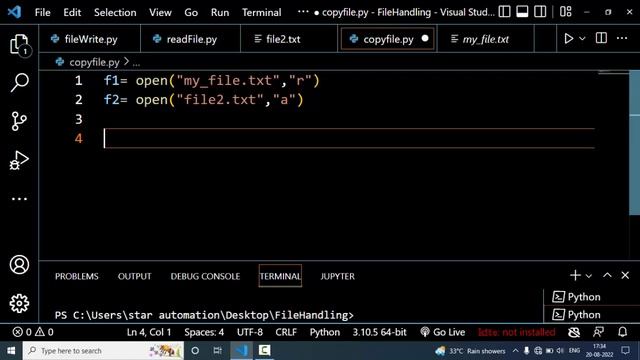640x360 pixels.
Task: Click the editor minimap scrollbar
Action: tap(634, 143)
